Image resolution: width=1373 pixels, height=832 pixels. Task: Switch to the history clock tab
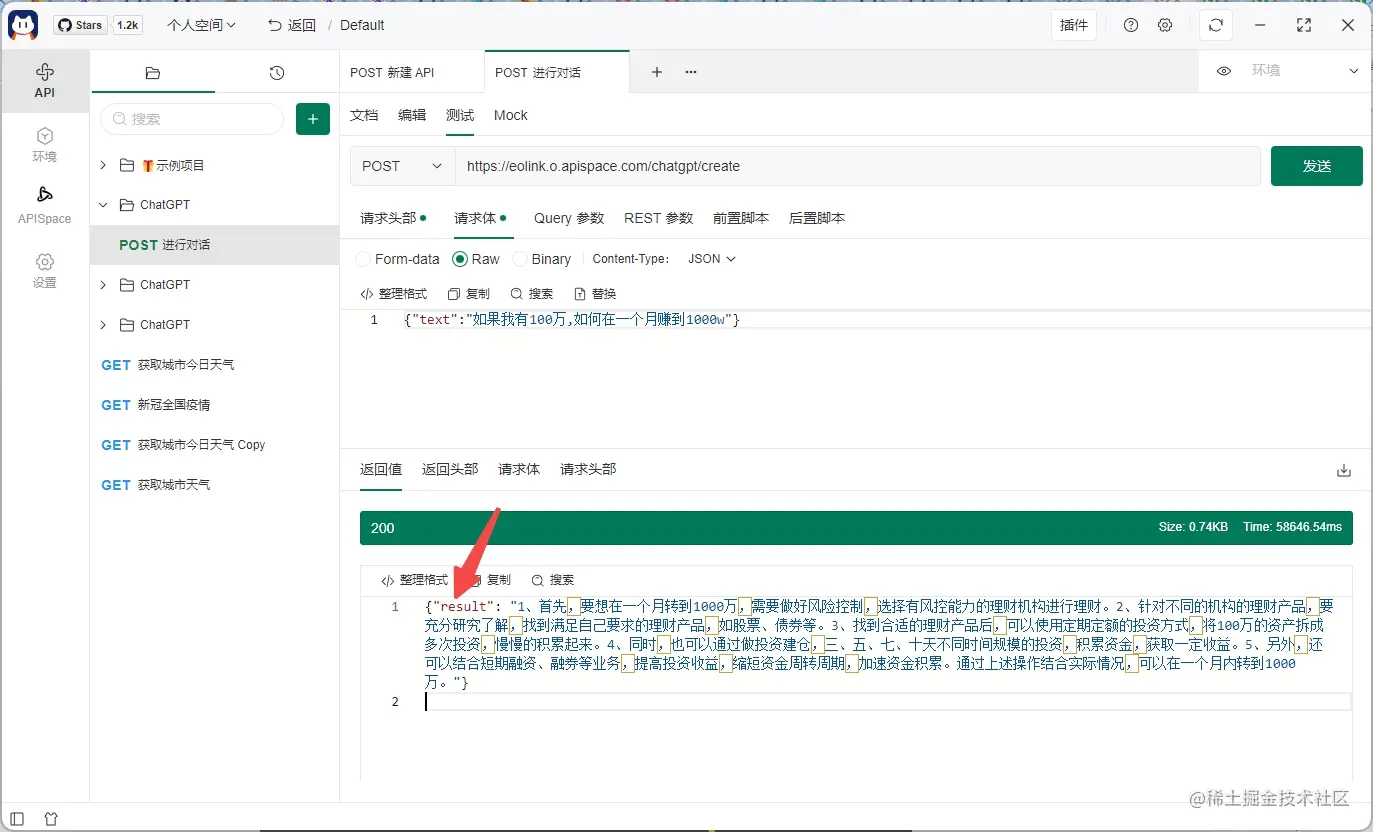(x=277, y=73)
